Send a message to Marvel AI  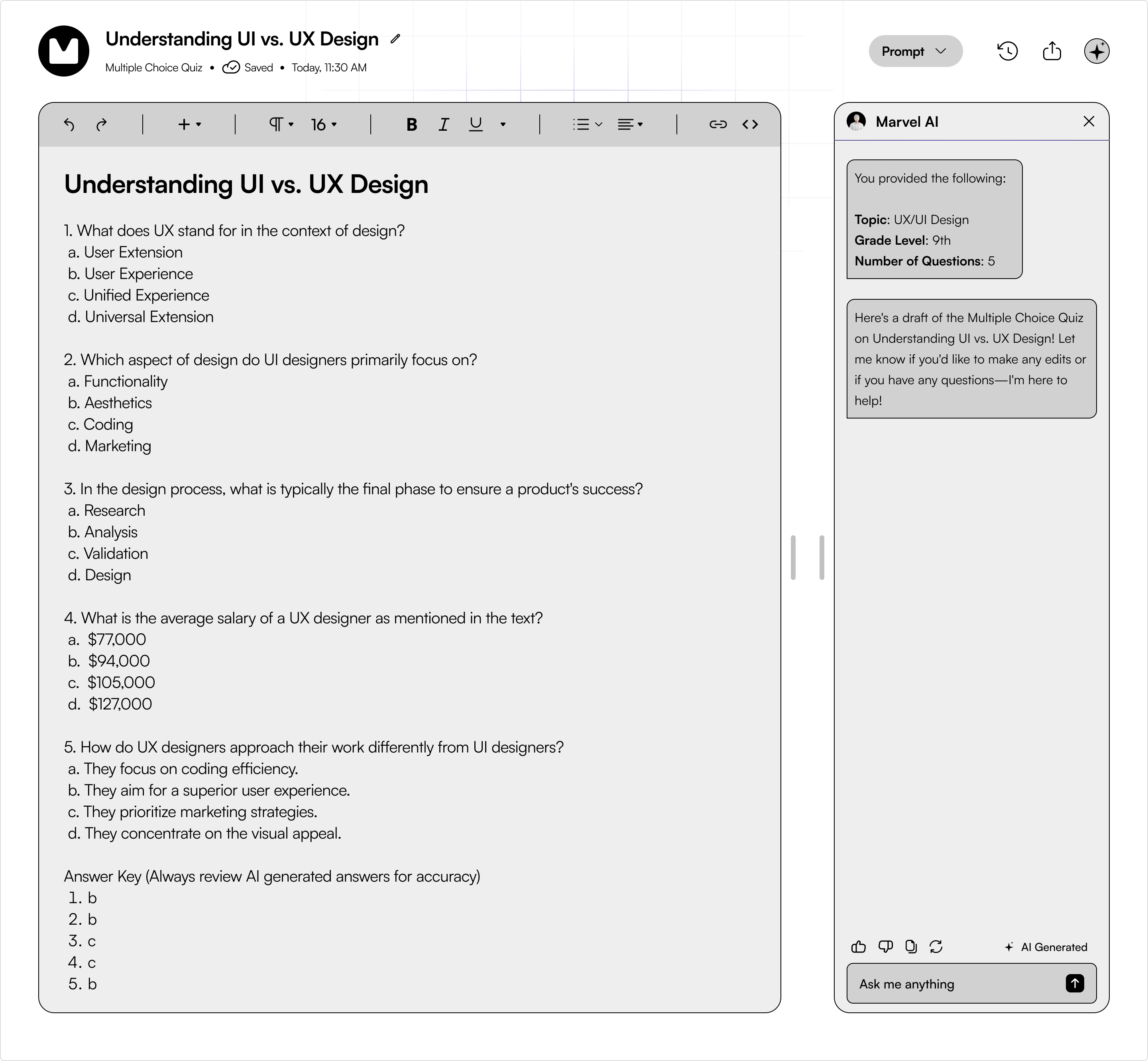(1075, 984)
